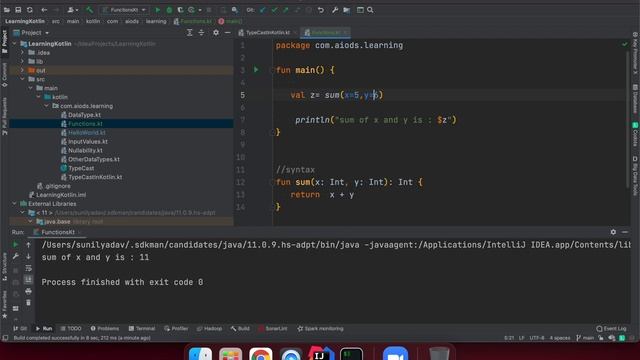Click the Back navigation arrow
Screen dimensions: 640x360
point(44,10)
